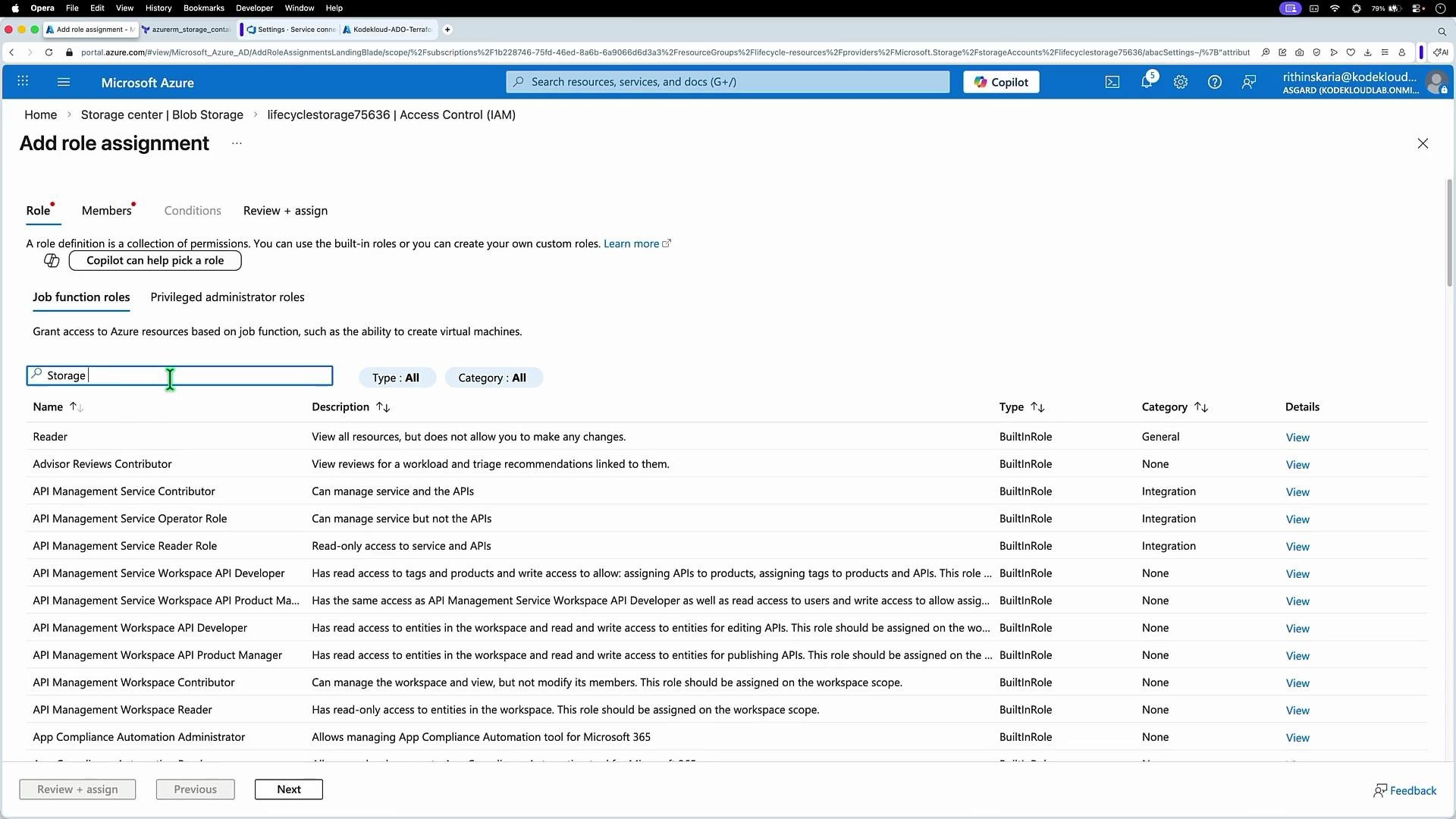The width and height of the screenshot is (1456, 819).
Task: Select API Management Workspace Contributor row
Action: coord(726,682)
